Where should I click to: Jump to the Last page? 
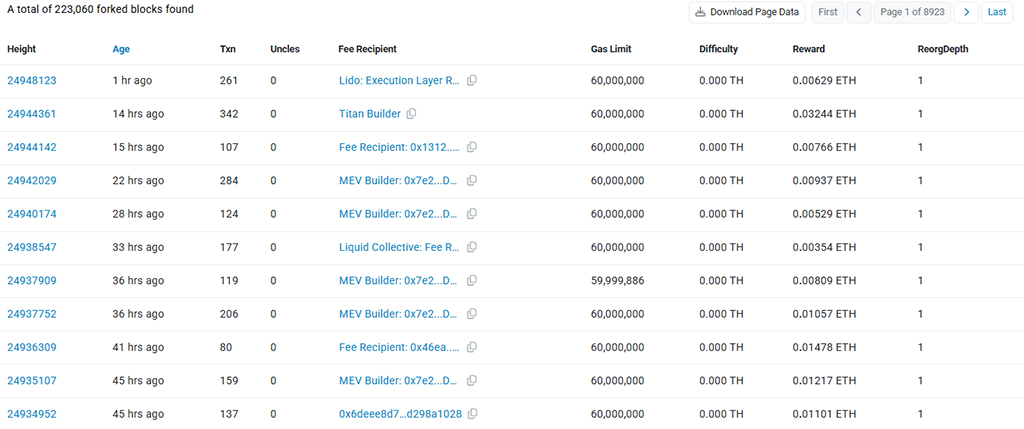[x=997, y=12]
